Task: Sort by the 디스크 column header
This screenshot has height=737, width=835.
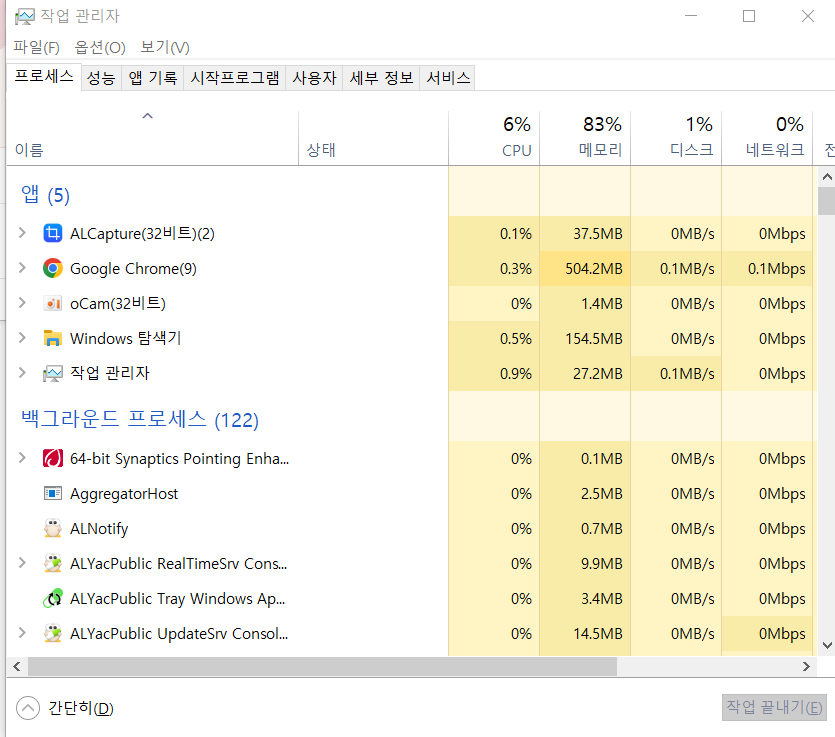Action: pyautogui.click(x=676, y=138)
